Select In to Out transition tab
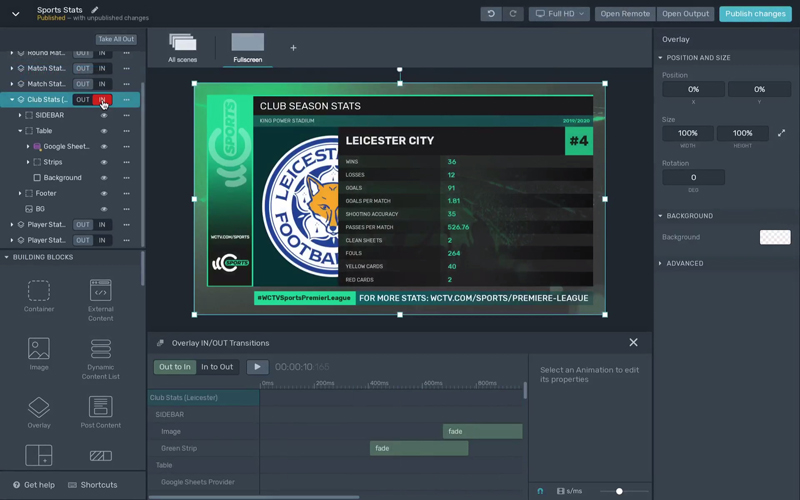Screen dimensions: 800x500 217,367
